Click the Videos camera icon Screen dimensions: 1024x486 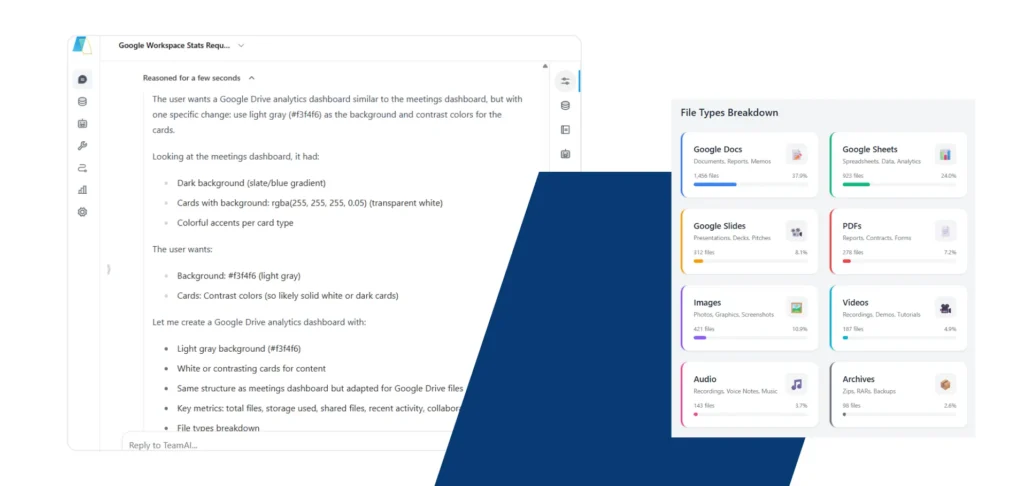[x=945, y=308]
